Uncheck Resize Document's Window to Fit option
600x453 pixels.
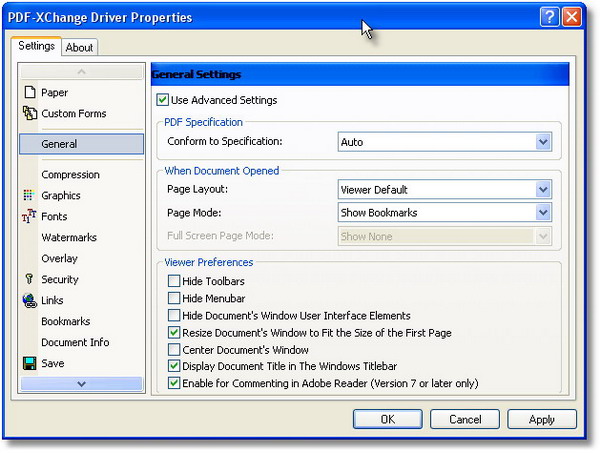(x=174, y=333)
